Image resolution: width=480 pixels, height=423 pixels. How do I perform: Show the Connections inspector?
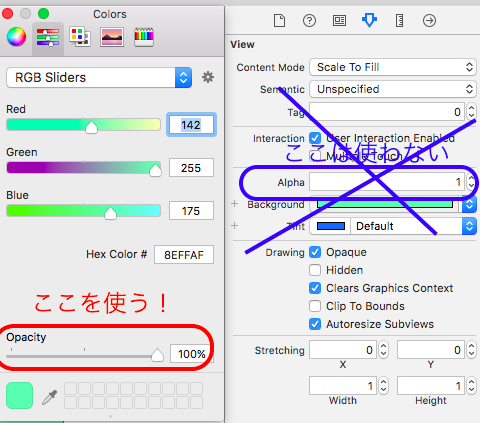coord(429,21)
